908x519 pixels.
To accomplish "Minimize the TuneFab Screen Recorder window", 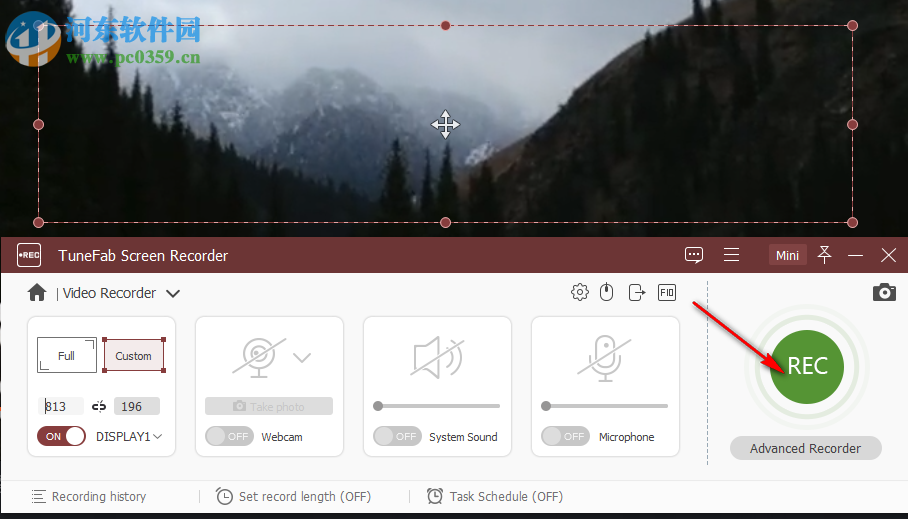I will click(x=855, y=255).
